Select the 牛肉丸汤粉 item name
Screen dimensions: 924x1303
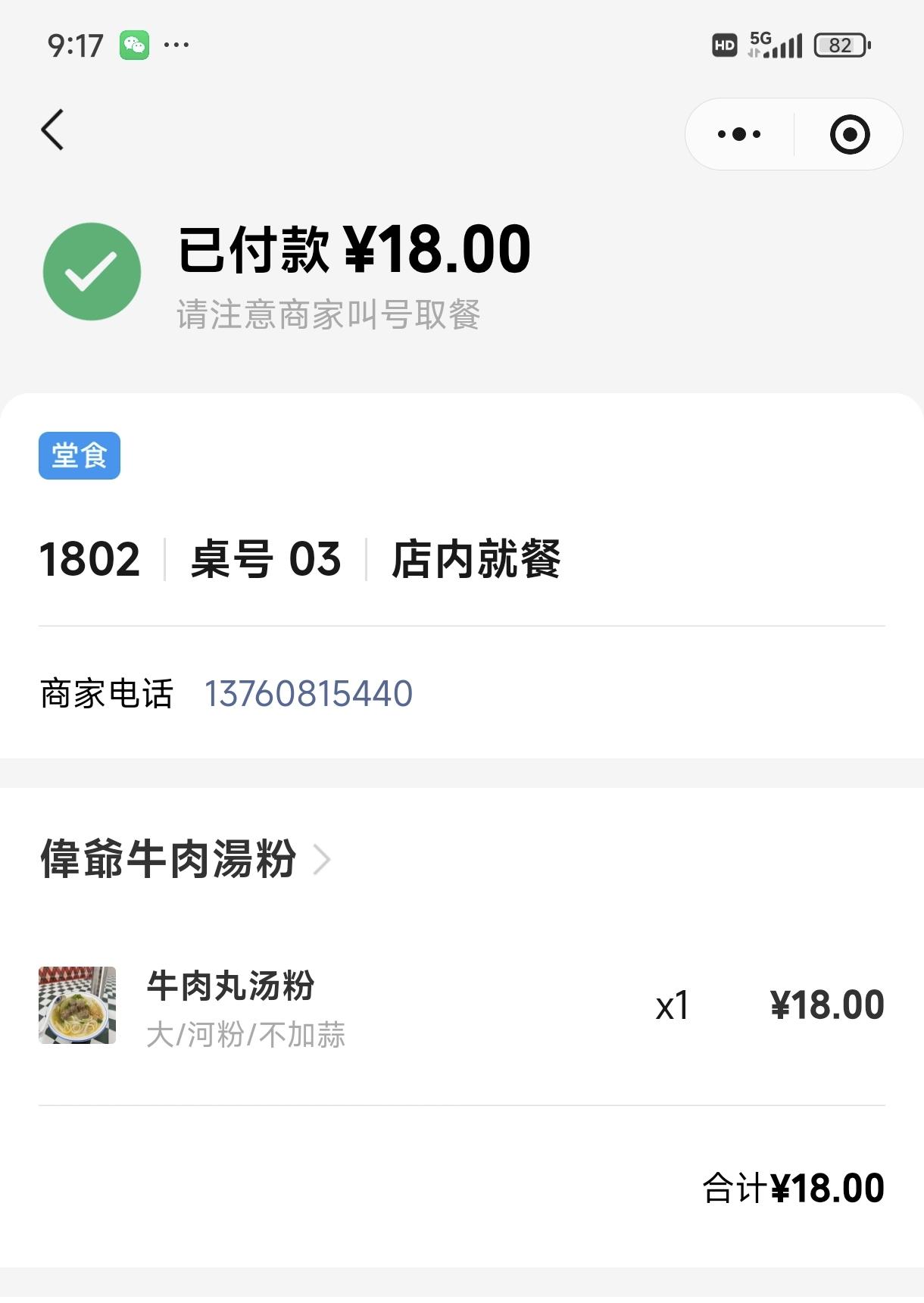(x=230, y=986)
